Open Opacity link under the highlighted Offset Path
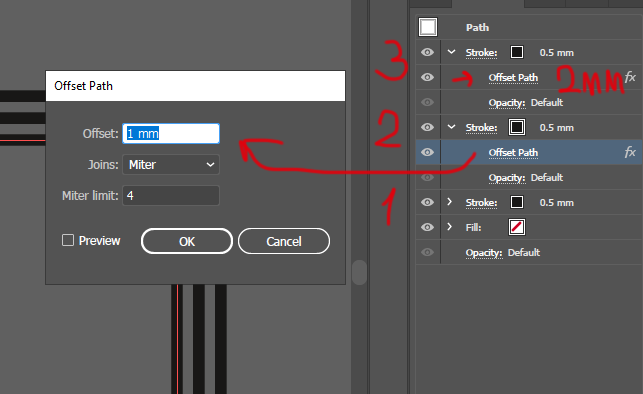This screenshot has height=394, width=643. coord(507,178)
